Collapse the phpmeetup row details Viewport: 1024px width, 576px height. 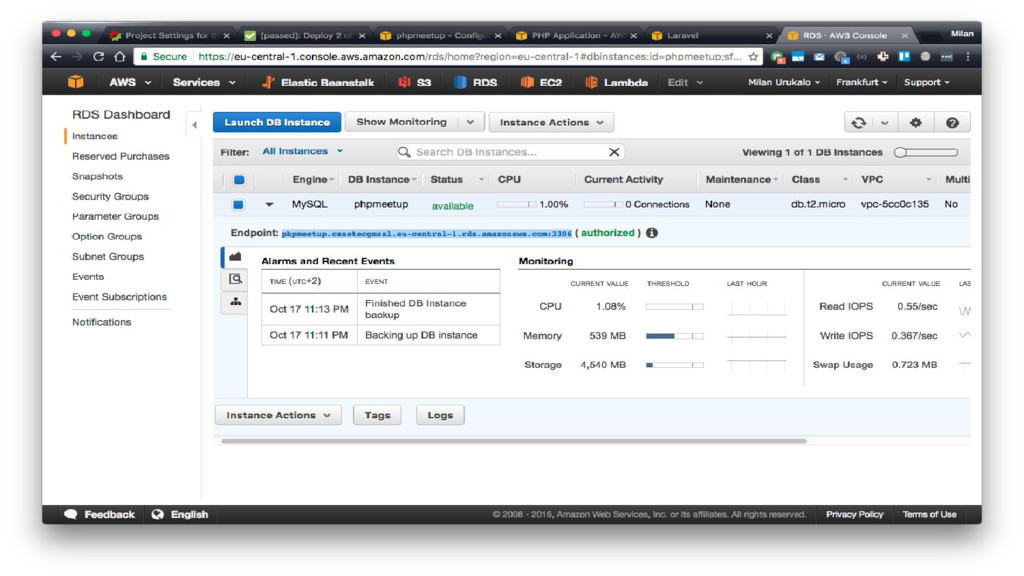point(269,204)
